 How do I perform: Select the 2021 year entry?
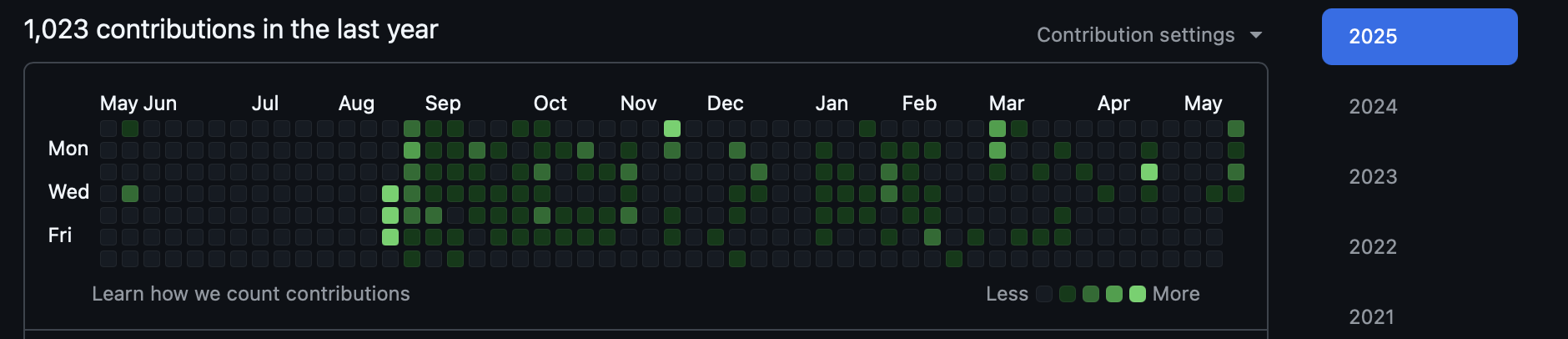click(x=1373, y=317)
